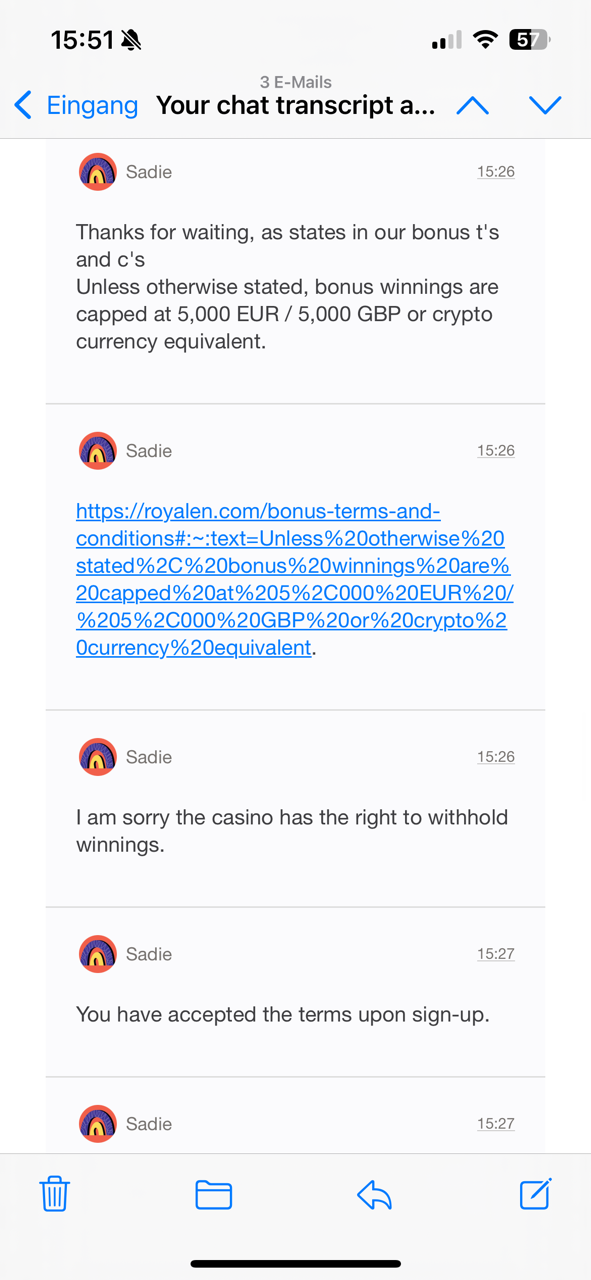Tap Sadie's avatar above the link message
591x1280 pixels.
coord(98,451)
